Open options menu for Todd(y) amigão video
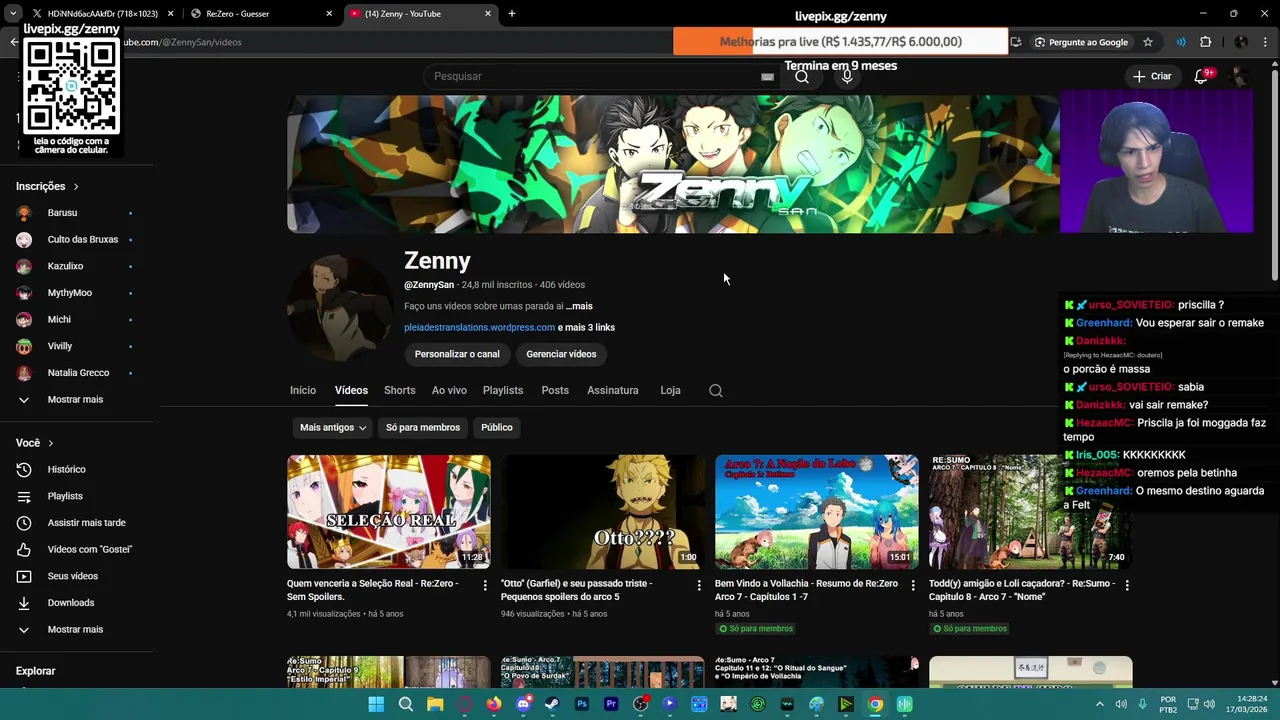Image resolution: width=1280 pixels, height=720 pixels. click(1127, 585)
